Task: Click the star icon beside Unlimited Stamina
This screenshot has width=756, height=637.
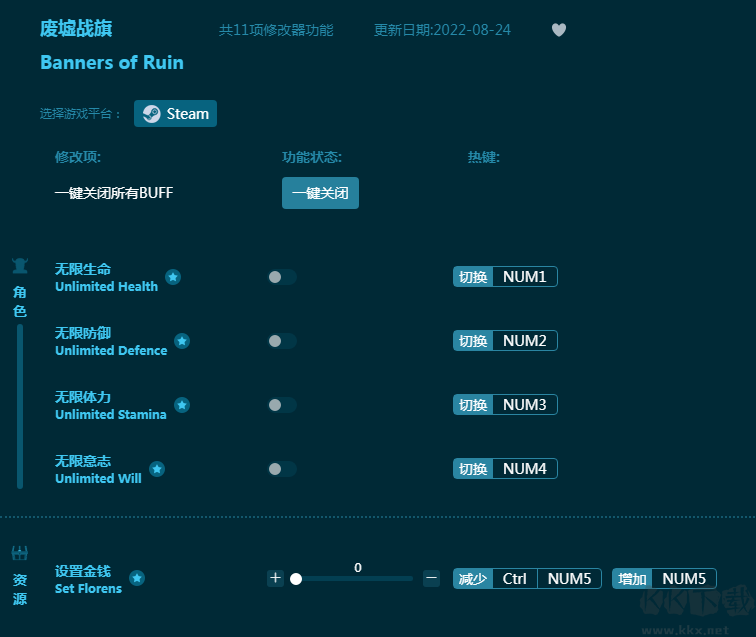Action: (x=182, y=405)
